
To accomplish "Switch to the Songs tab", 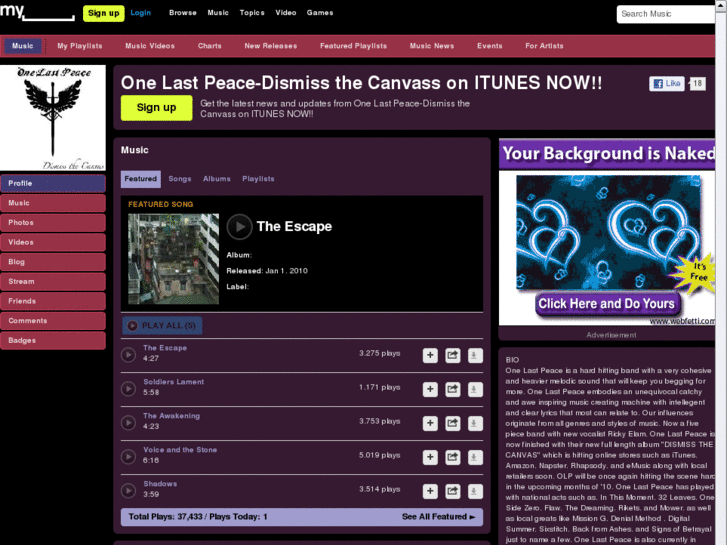I will click(x=180, y=179).
